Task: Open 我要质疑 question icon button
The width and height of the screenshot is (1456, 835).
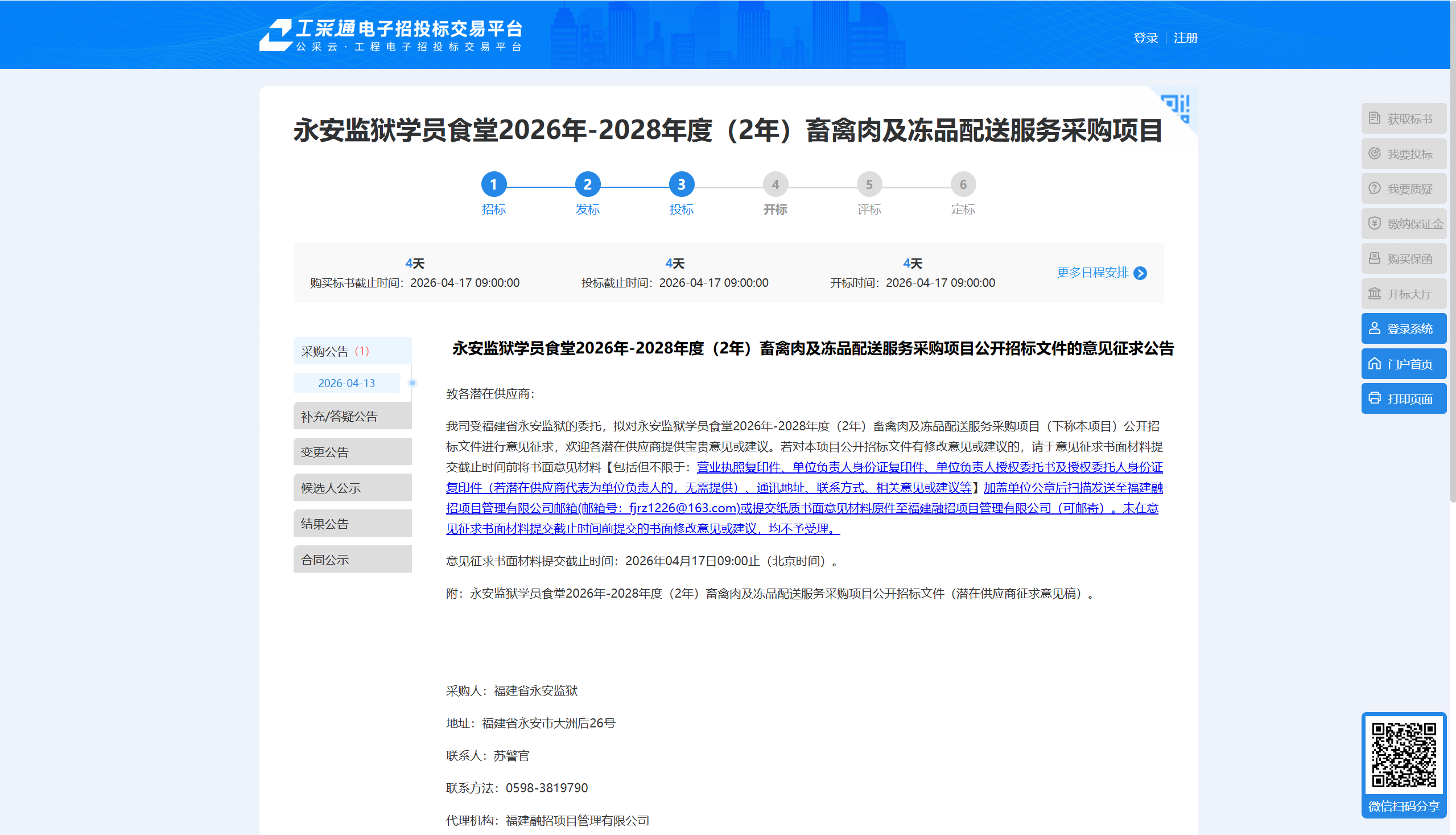Action: tap(1403, 188)
